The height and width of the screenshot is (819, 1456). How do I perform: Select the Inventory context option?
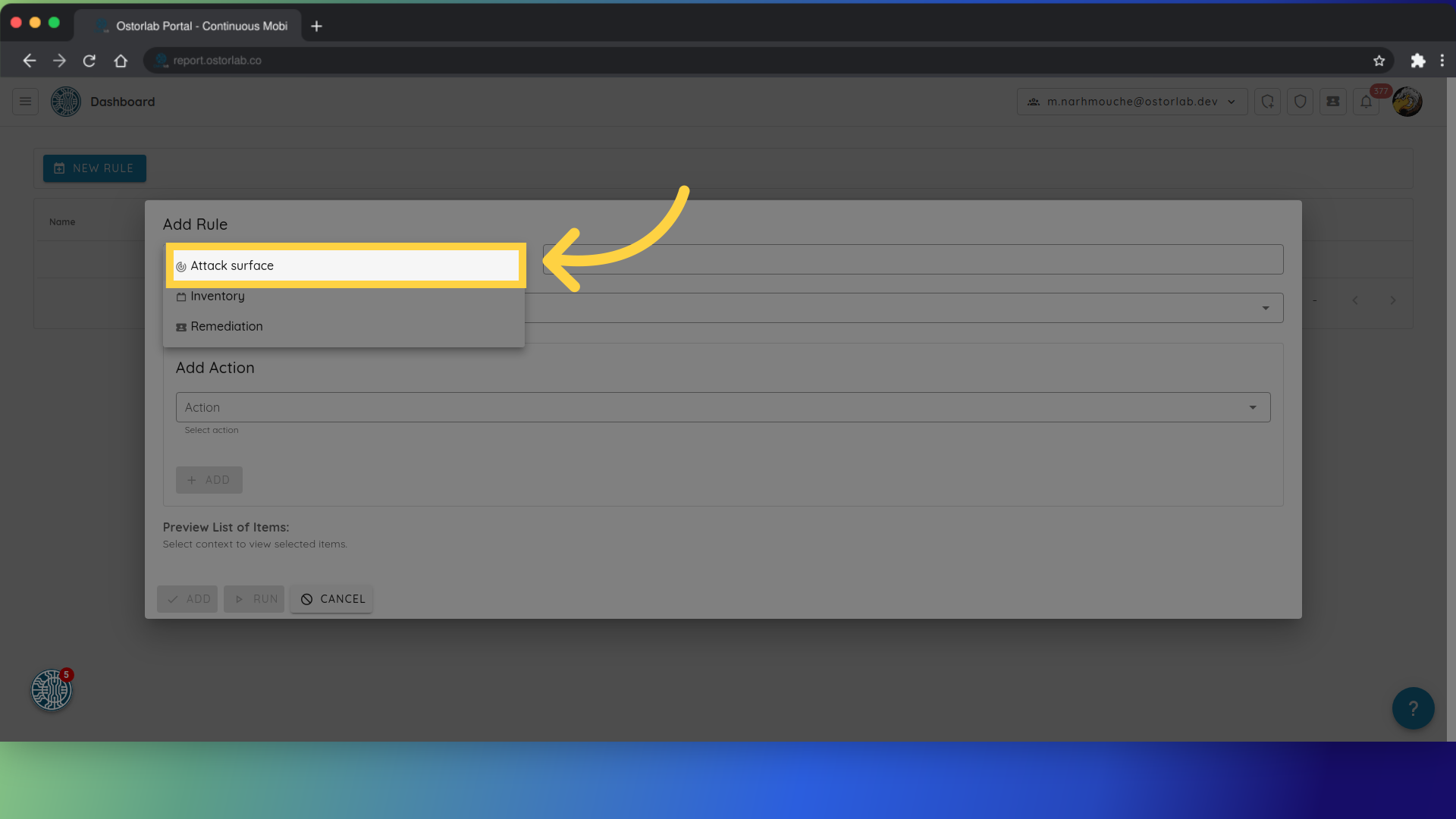tap(217, 295)
